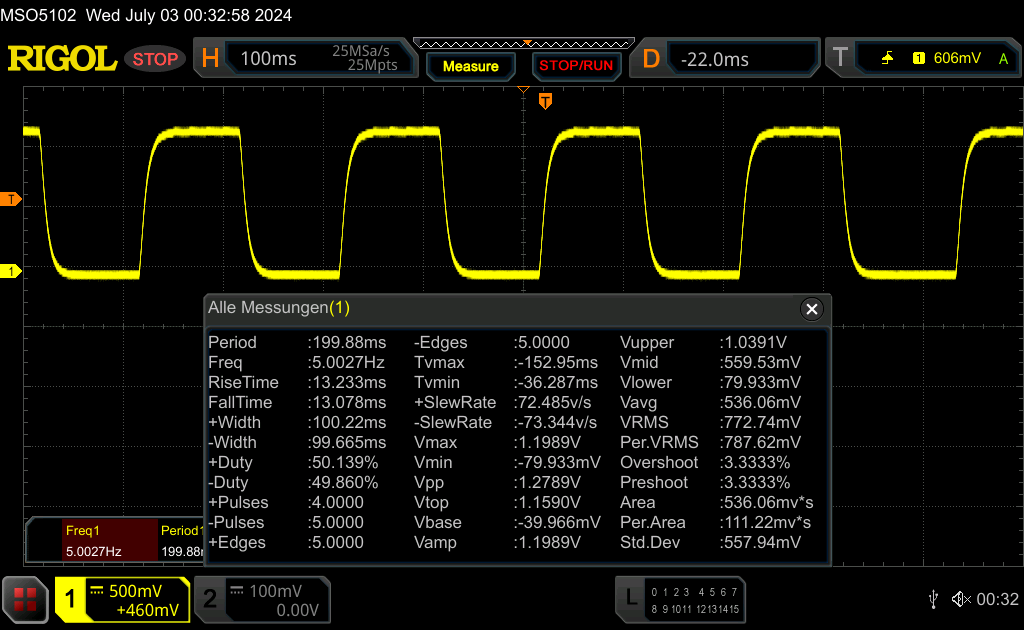Click the -Edges measurement label
Screen dimensions: 1024x630
(x=440, y=342)
